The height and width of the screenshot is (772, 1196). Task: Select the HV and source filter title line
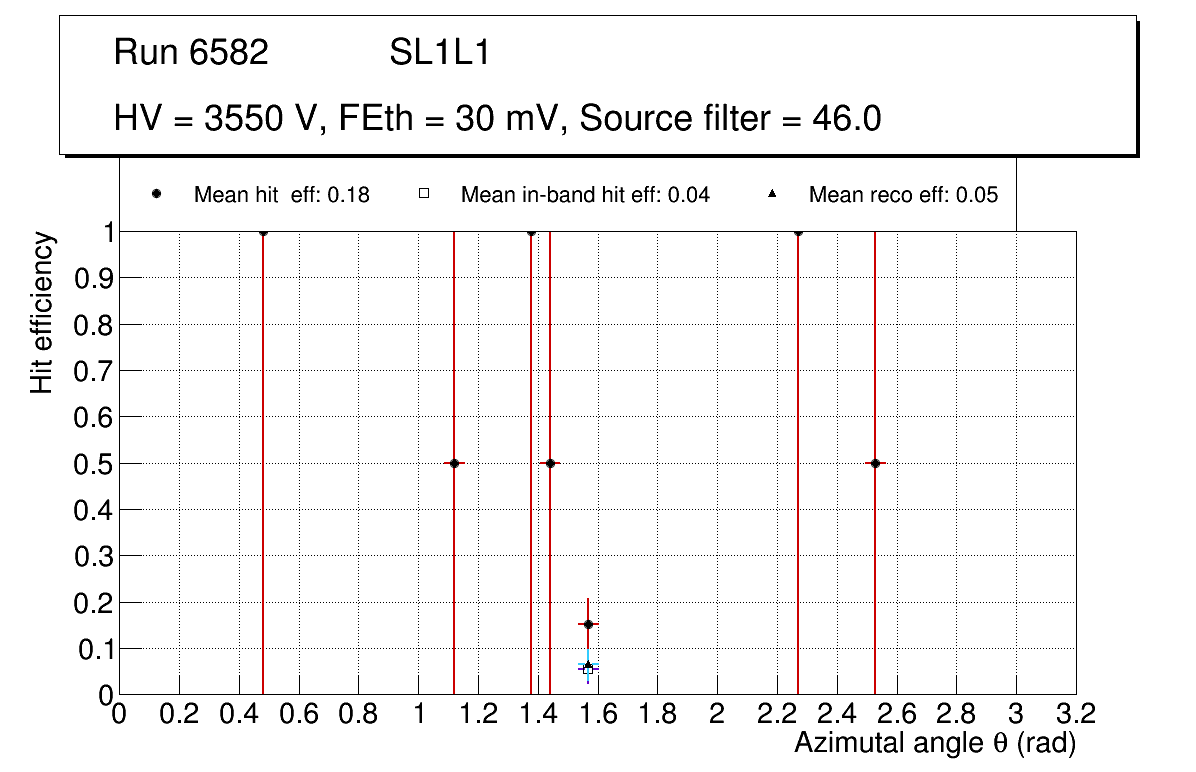click(497, 118)
